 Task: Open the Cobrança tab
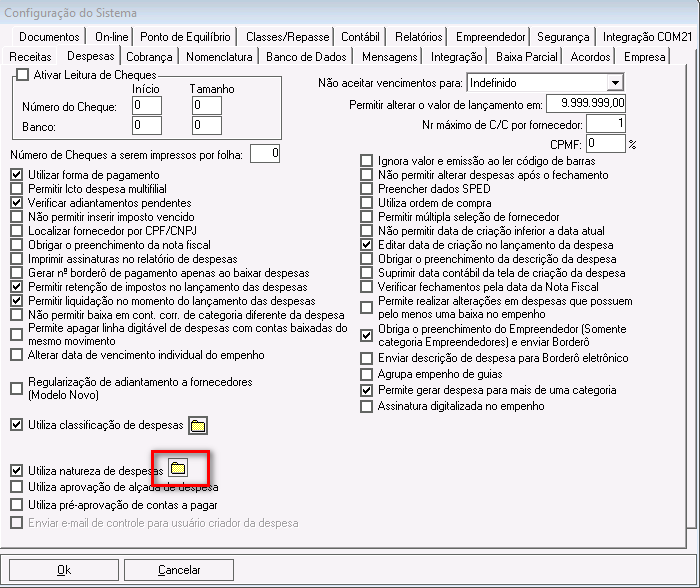click(x=149, y=57)
